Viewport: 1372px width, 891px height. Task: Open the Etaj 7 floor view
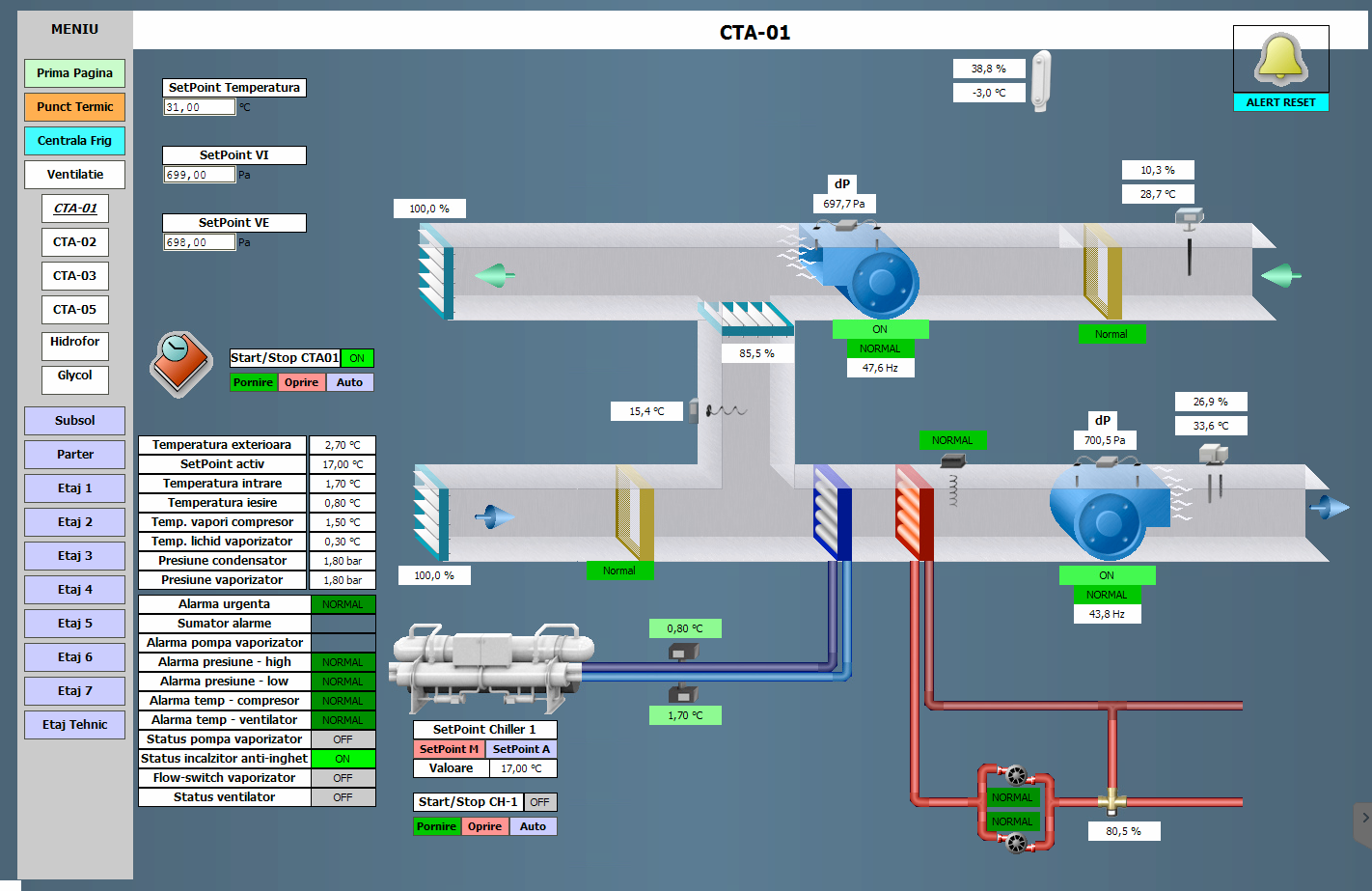(x=75, y=691)
